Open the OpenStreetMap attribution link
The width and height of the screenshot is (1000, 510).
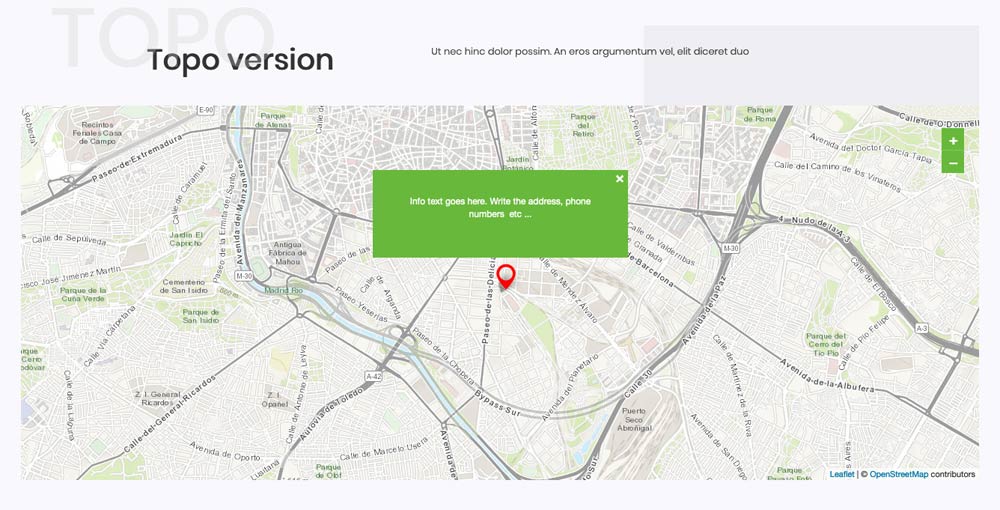898,474
